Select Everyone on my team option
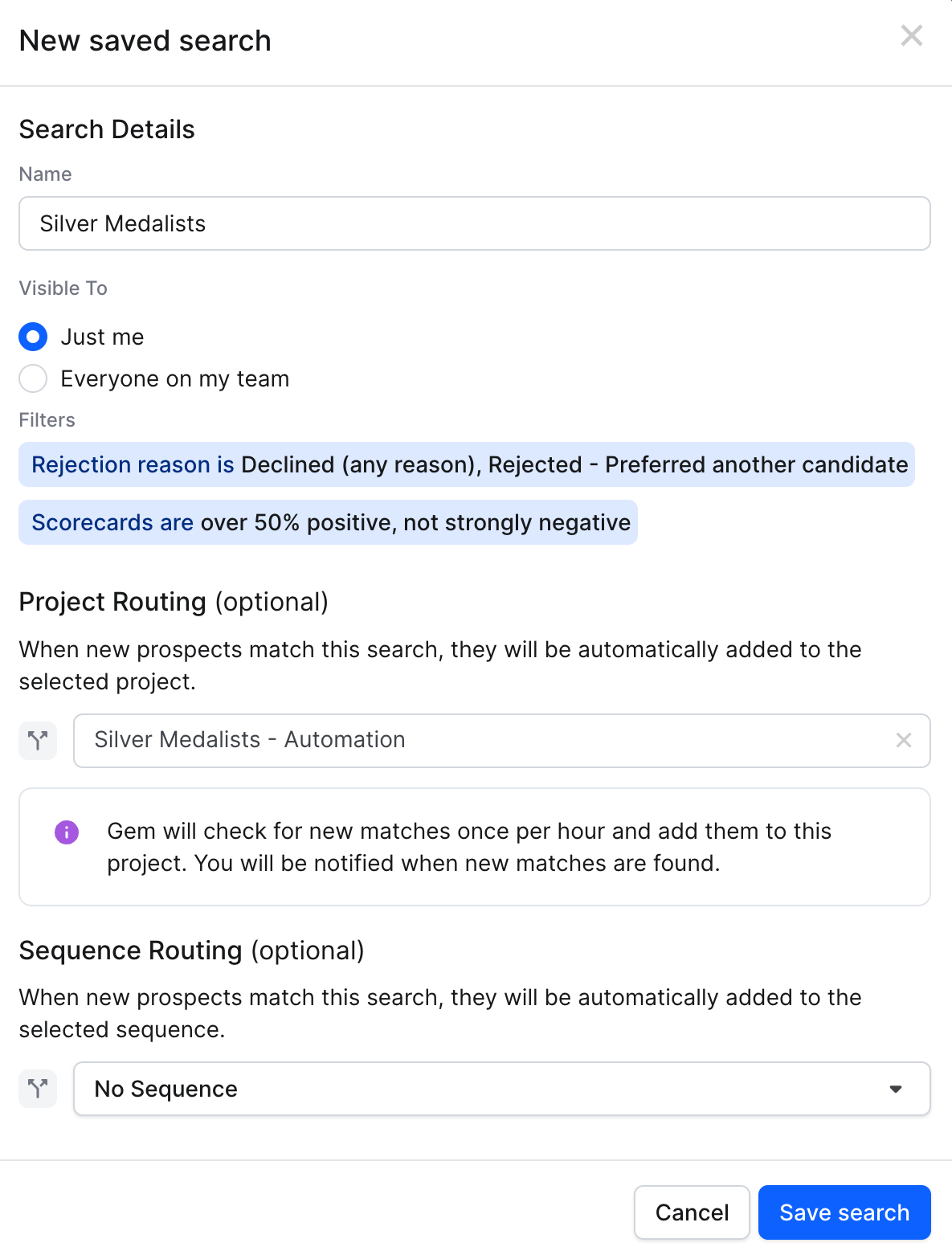 pyautogui.click(x=33, y=378)
